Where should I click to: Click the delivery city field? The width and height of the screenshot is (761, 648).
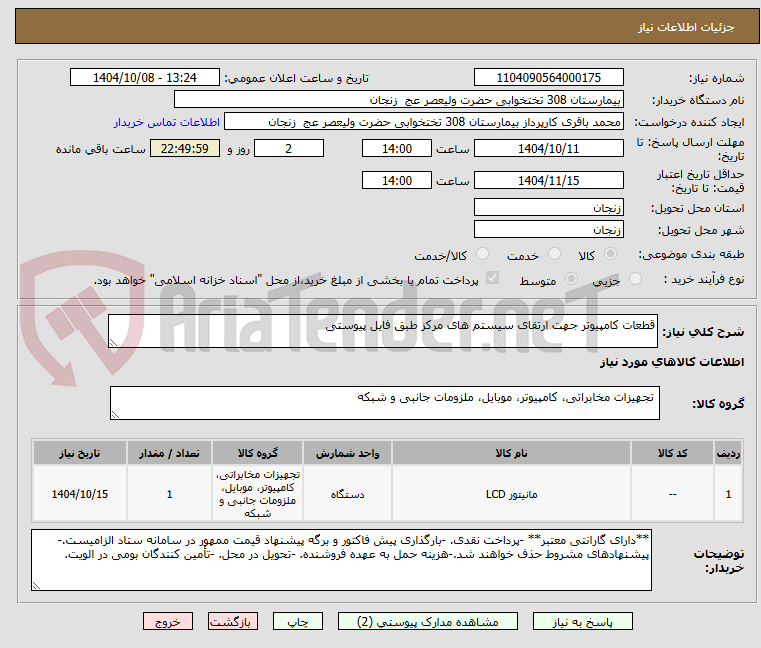[x=548, y=230]
